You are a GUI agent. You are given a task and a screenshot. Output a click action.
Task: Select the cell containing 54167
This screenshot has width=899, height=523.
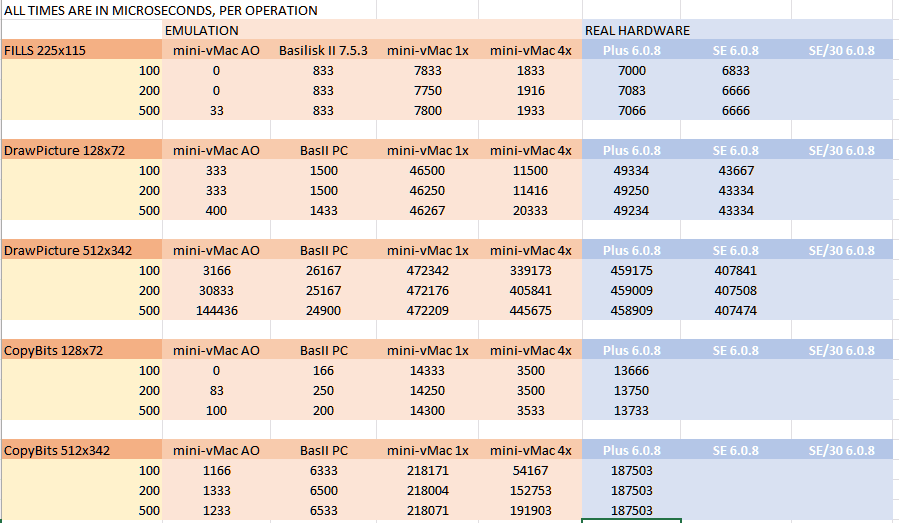530,471
